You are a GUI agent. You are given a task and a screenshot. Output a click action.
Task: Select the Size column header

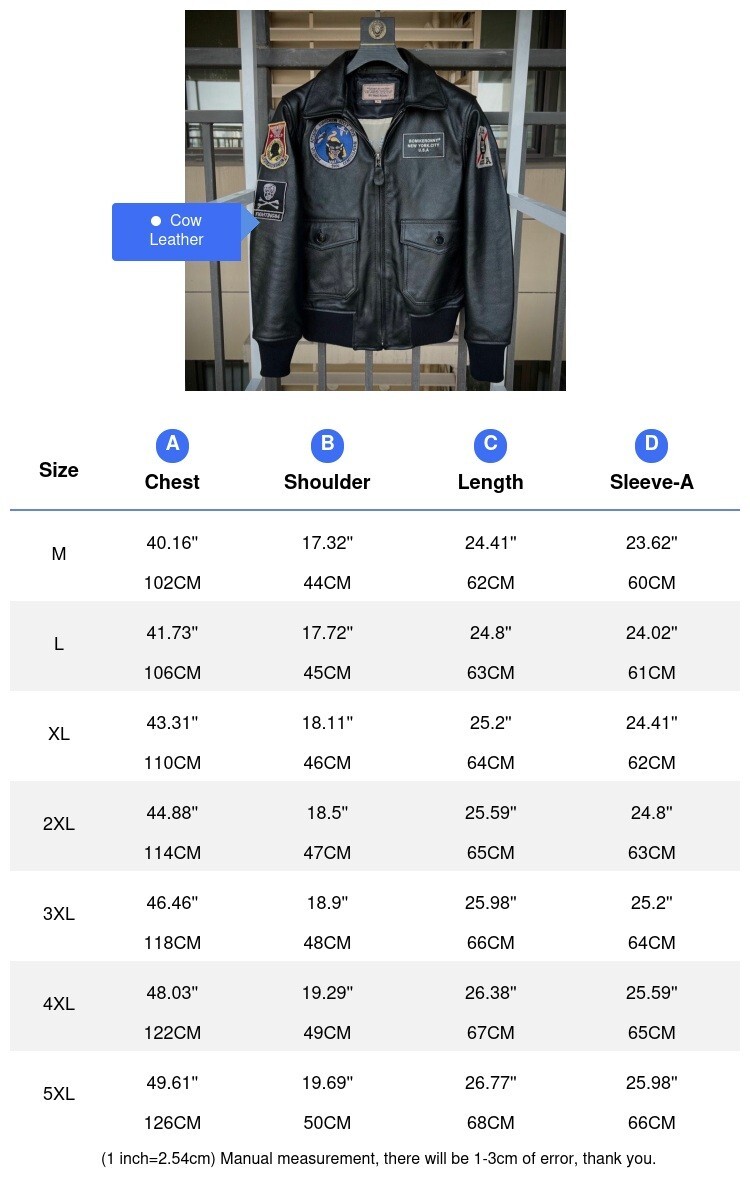point(59,470)
